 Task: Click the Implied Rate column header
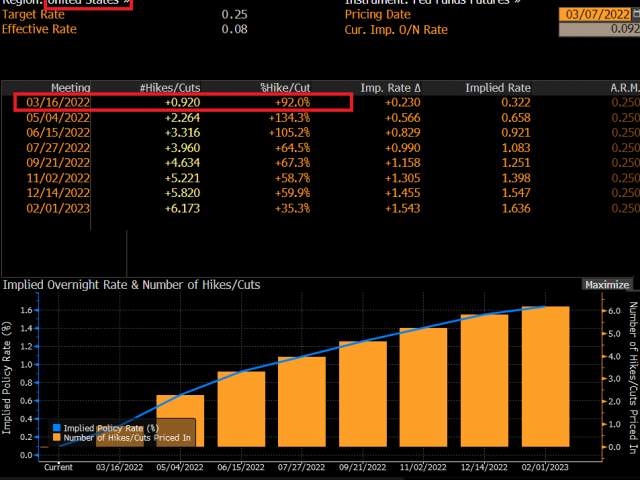497,88
